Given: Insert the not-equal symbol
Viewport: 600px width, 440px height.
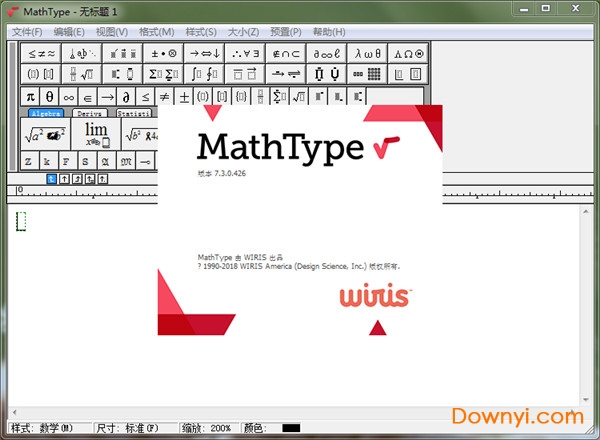Looking at the screenshot, I should [x=164, y=97].
